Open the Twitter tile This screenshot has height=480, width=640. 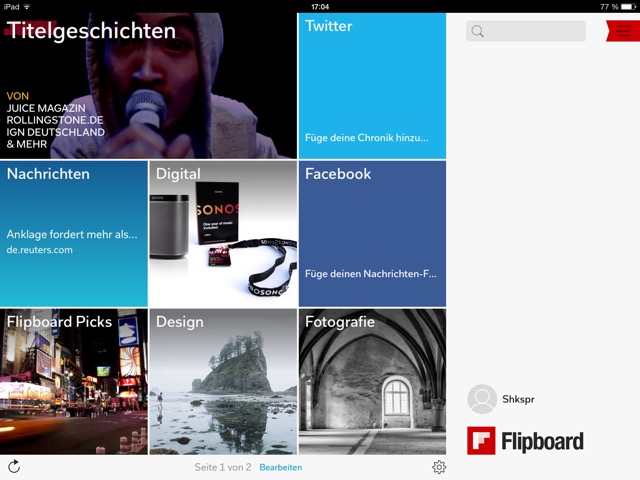point(372,85)
